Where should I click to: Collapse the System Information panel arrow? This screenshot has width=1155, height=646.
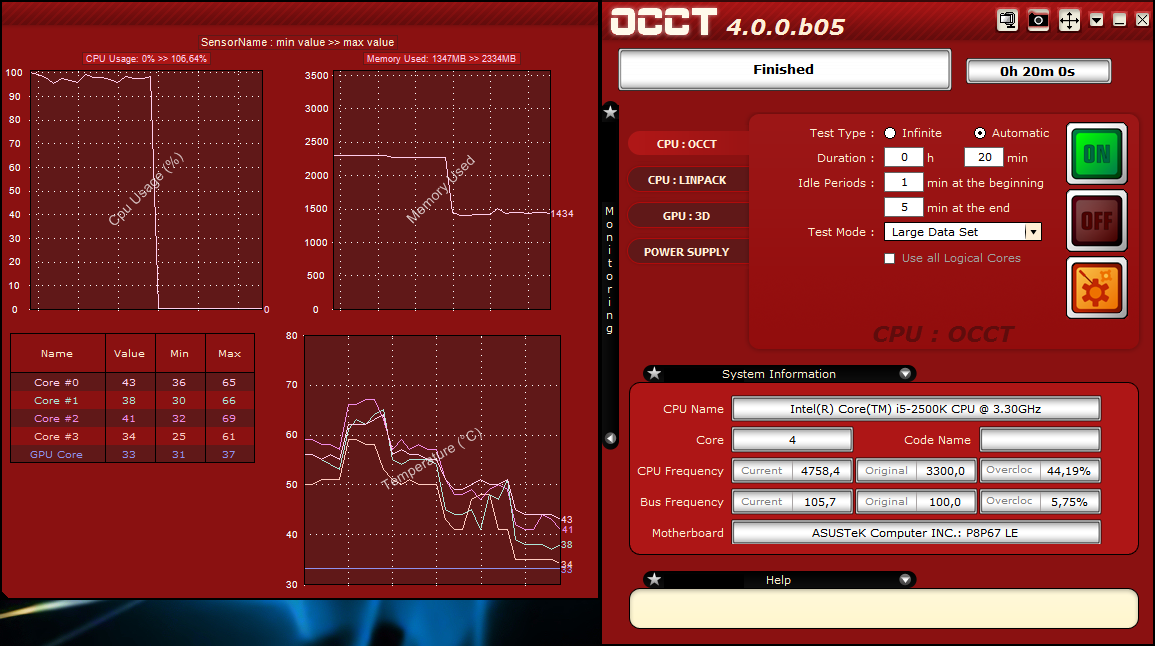click(x=905, y=374)
